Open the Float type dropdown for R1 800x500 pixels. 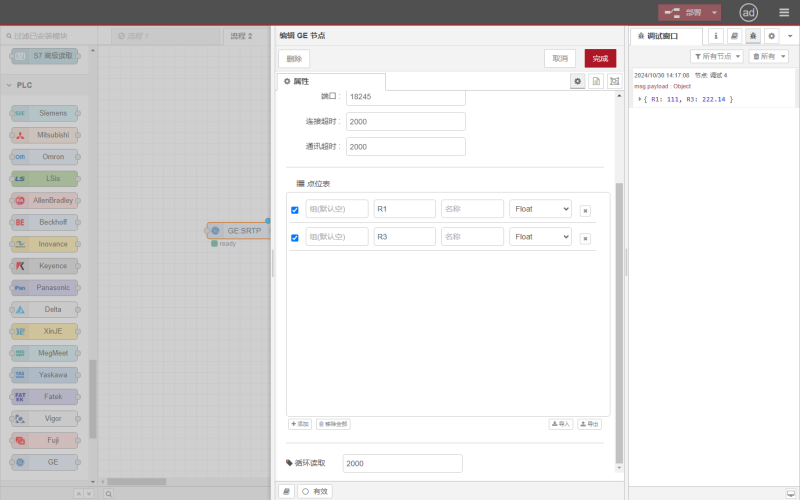click(x=540, y=209)
